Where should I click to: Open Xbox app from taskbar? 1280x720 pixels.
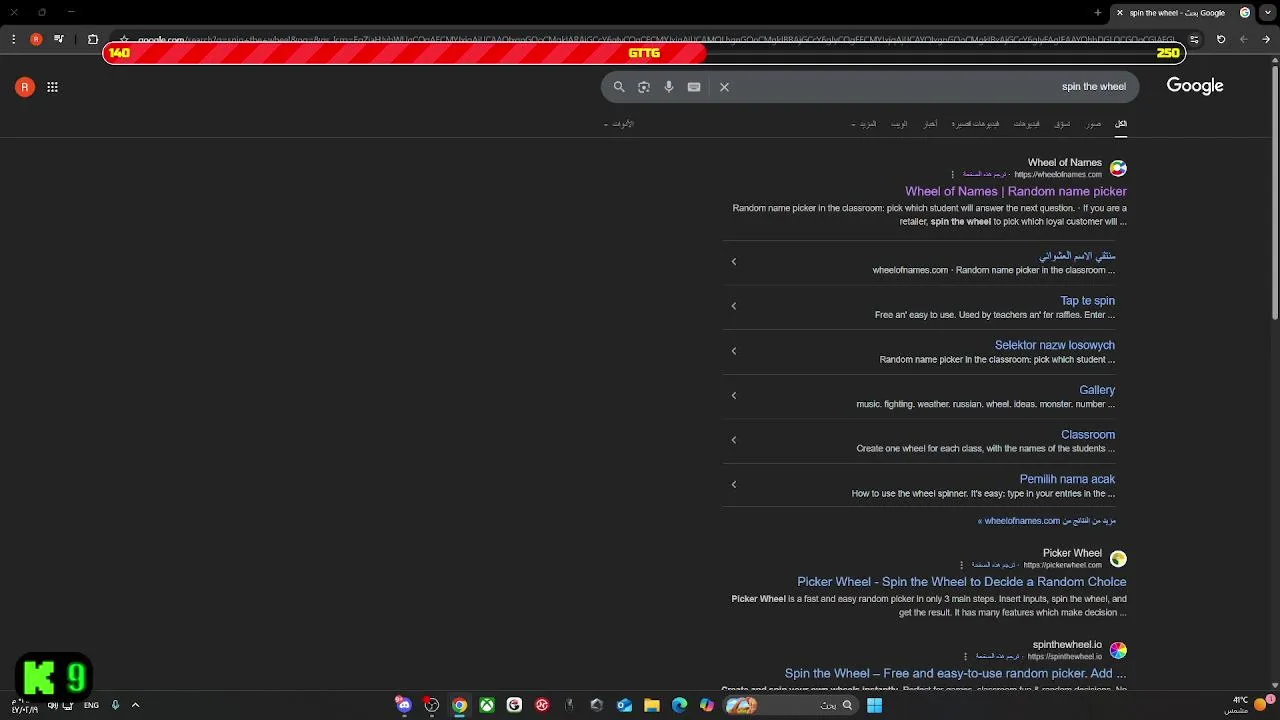(487, 705)
